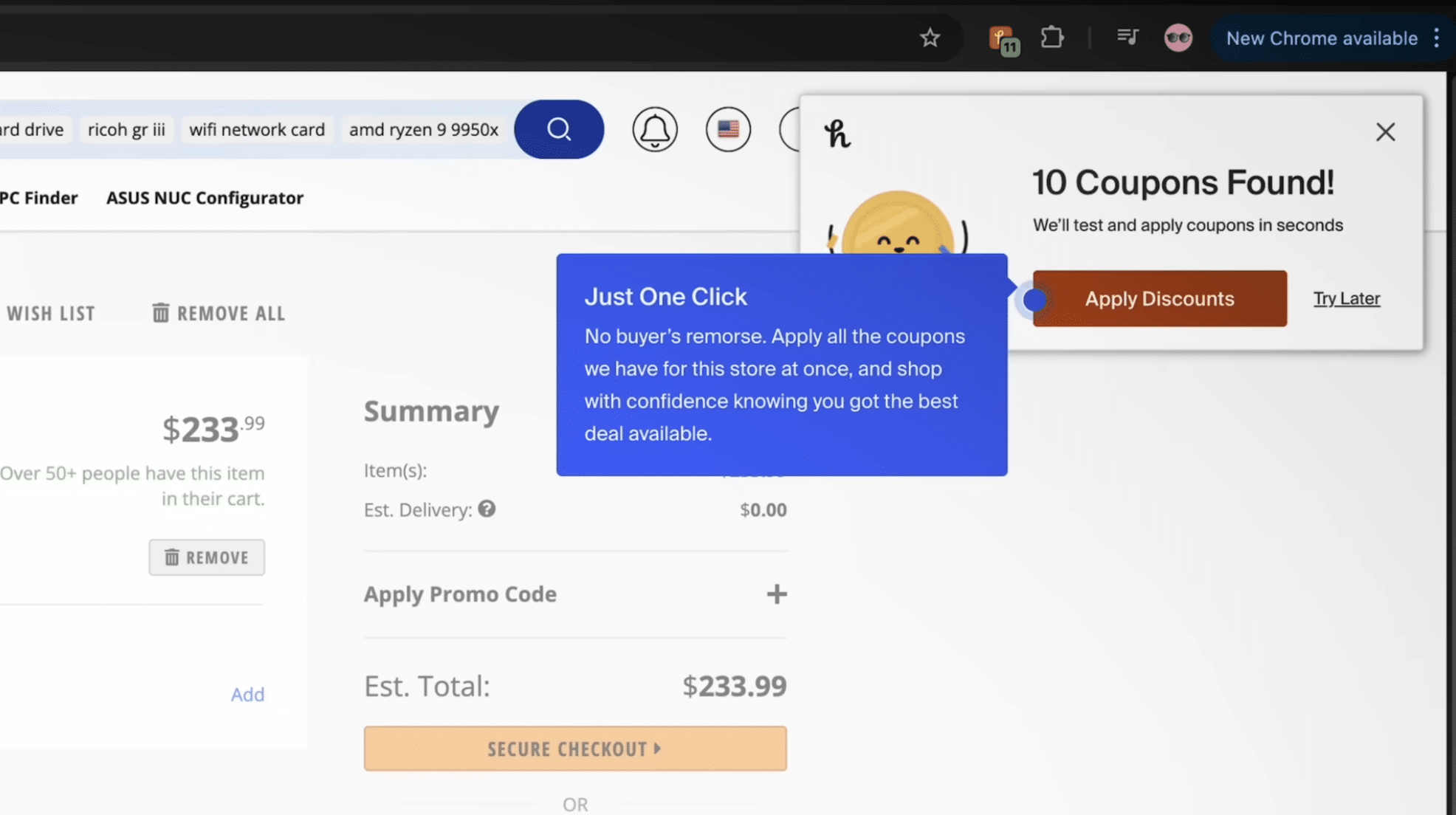Click the Est. Delivery help question mark
The height and width of the screenshot is (815, 1456).
coord(487,509)
